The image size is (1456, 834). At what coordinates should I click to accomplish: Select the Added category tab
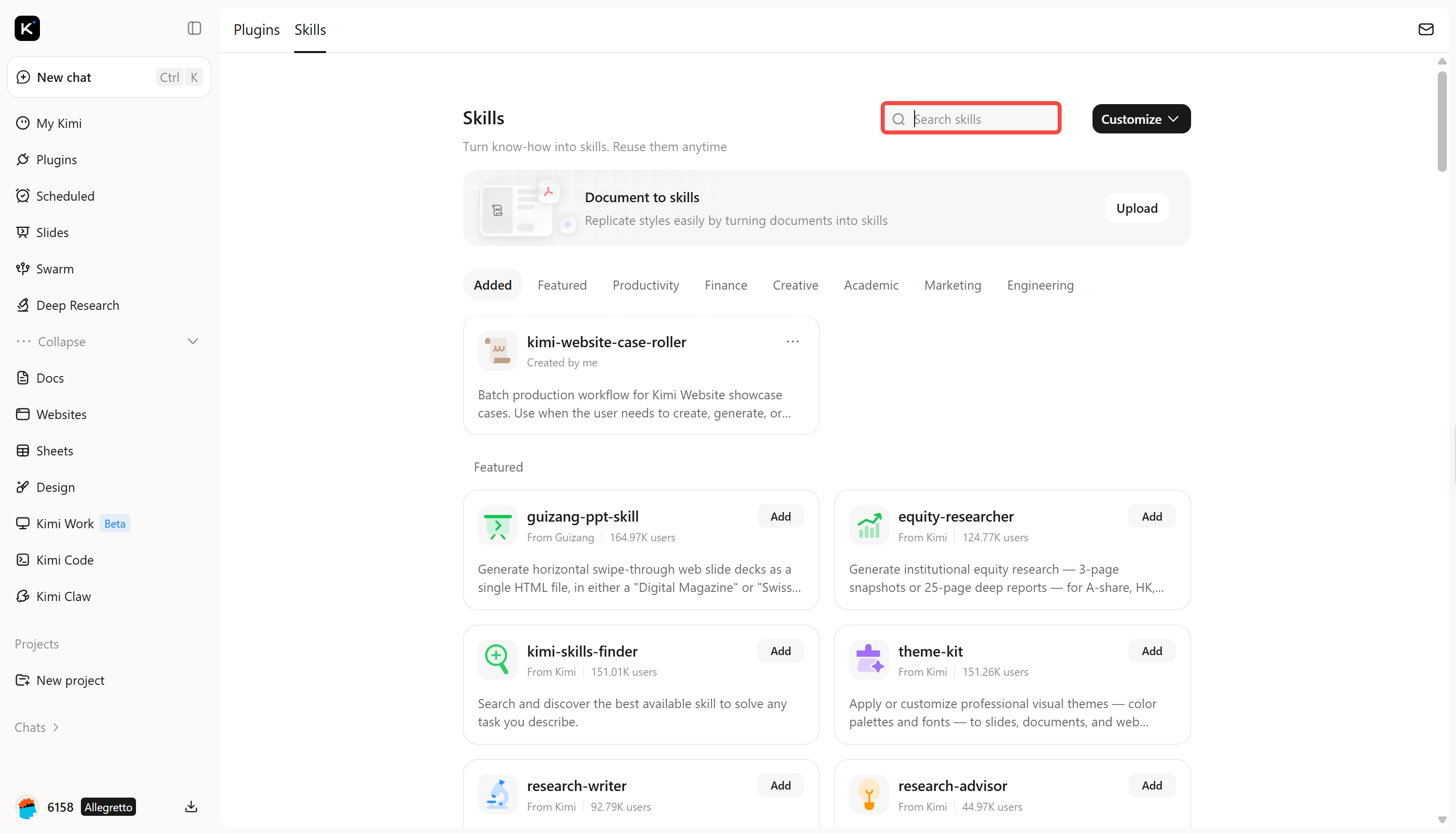492,285
